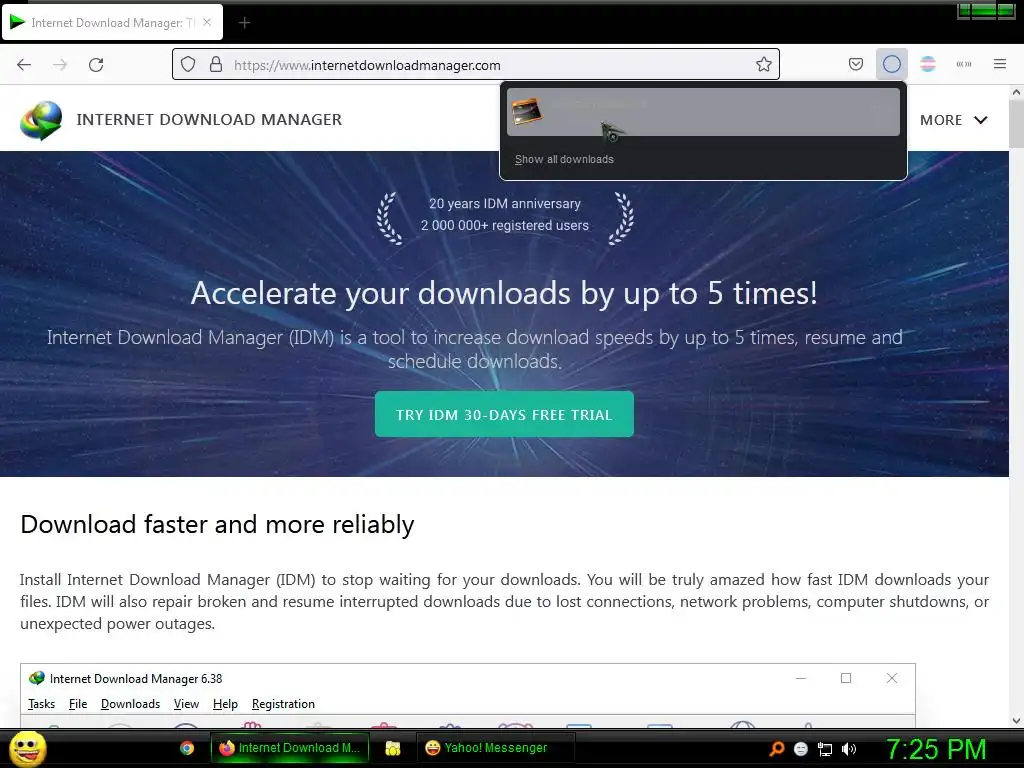Open Registration menu in the IDM screenshot

point(283,703)
